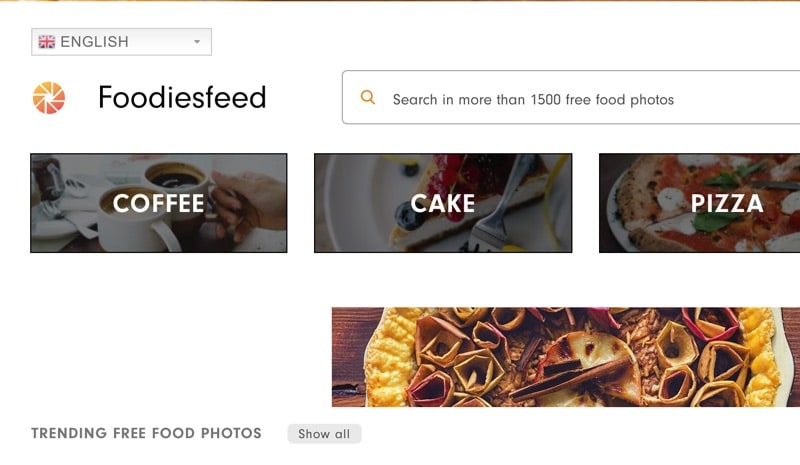
Task: Click the orange magnifier search icon
Action: tap(368, 98)
